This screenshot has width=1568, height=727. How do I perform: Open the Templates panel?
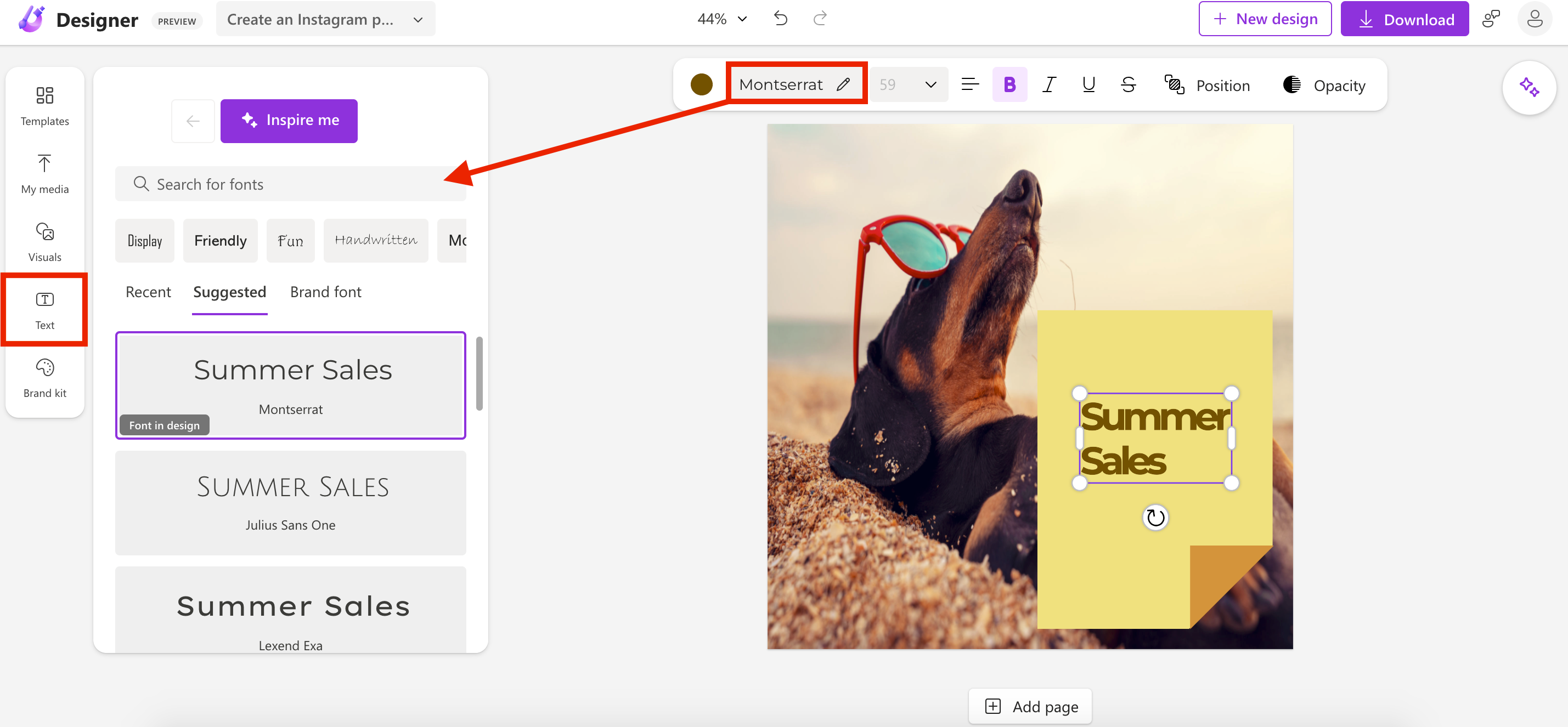tap(44, 105)
